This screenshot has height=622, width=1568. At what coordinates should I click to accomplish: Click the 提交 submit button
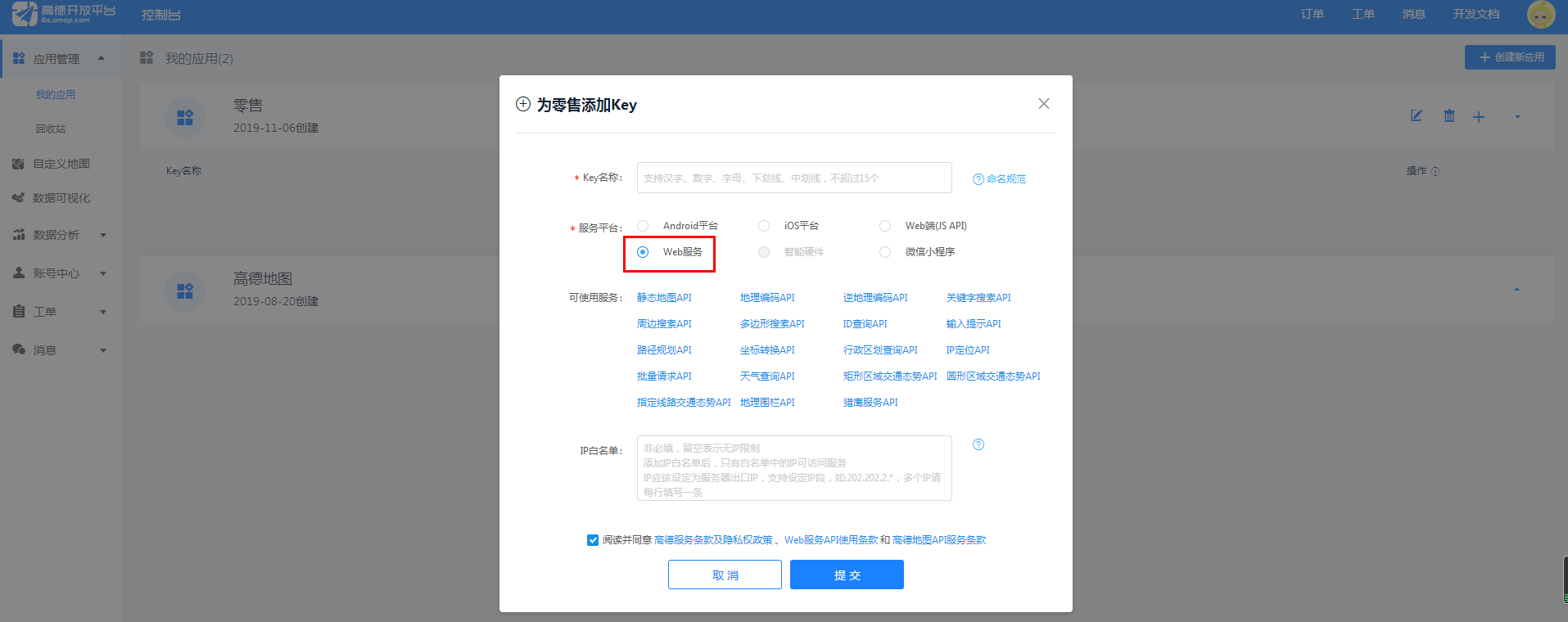click(x=847, y=575)
